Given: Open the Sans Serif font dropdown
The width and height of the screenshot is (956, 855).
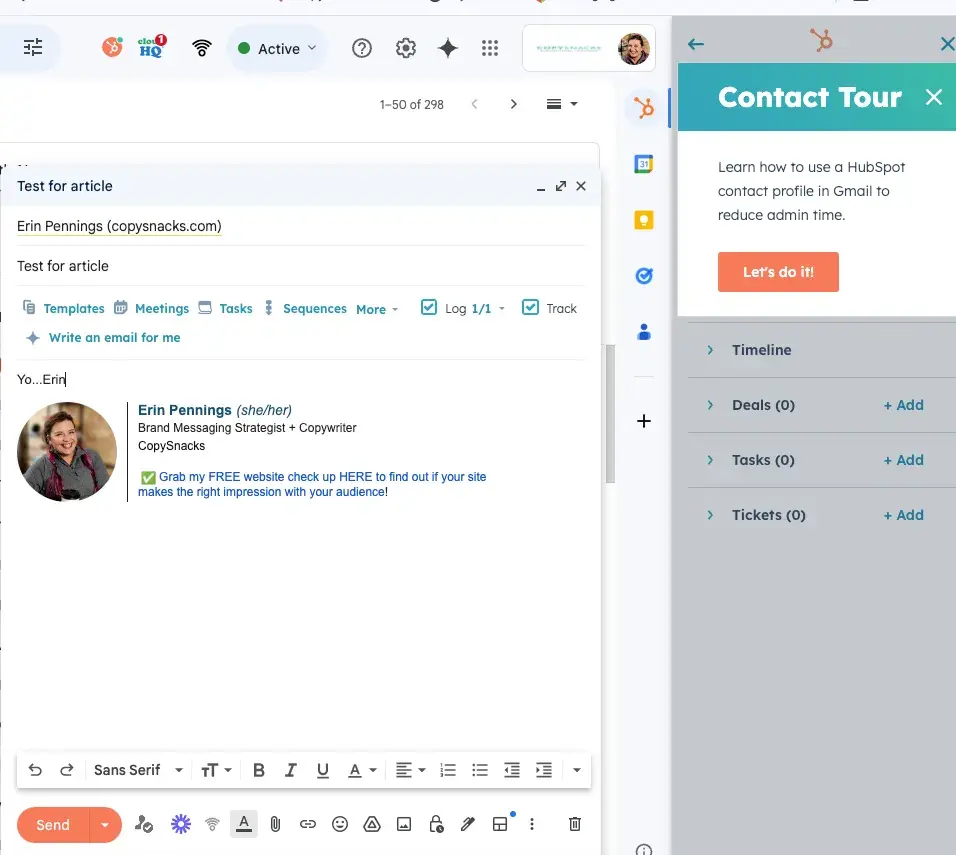Looking at the screenshot, I should coord(138,770).
